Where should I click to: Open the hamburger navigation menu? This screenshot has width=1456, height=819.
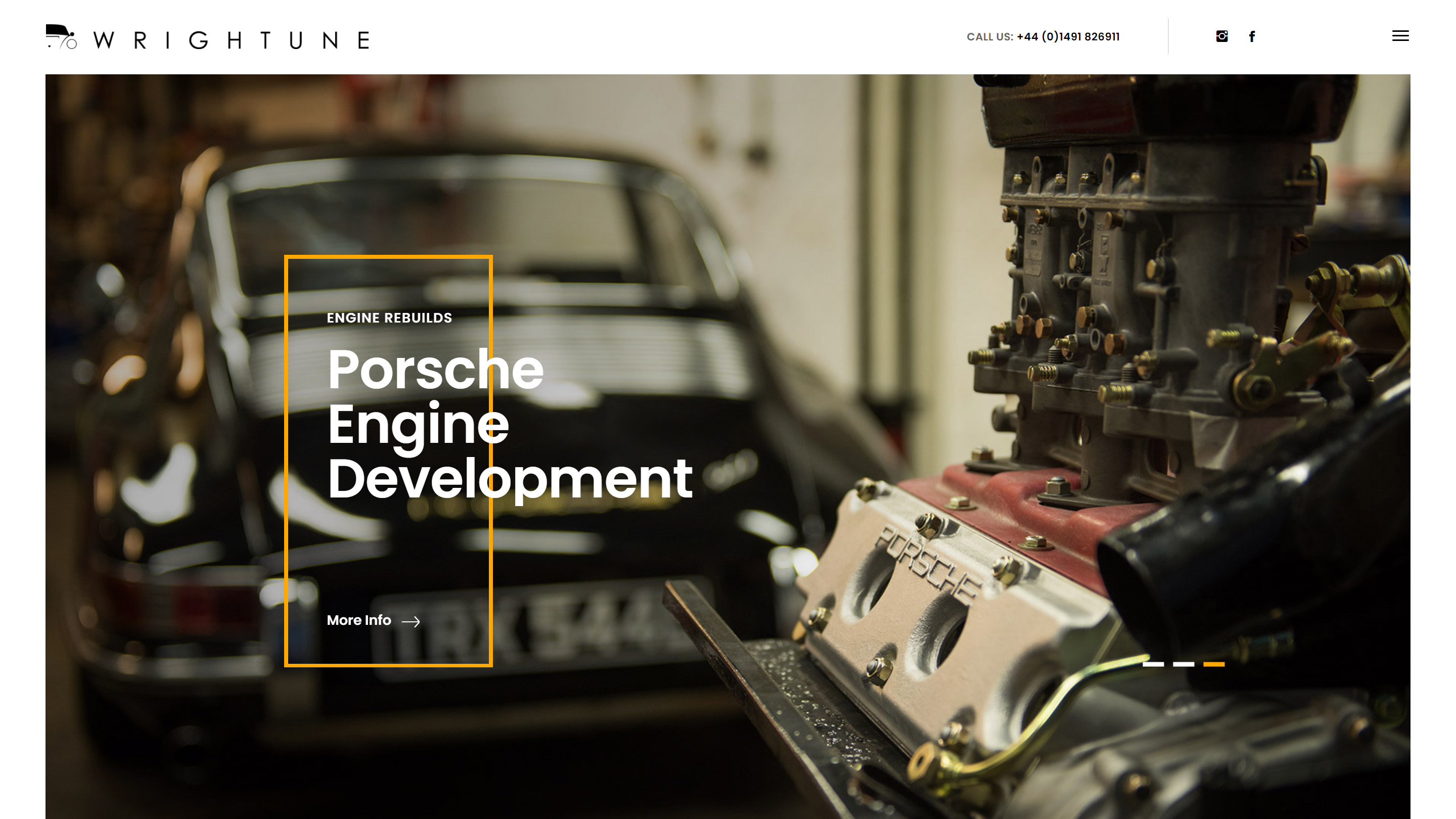1399,36
